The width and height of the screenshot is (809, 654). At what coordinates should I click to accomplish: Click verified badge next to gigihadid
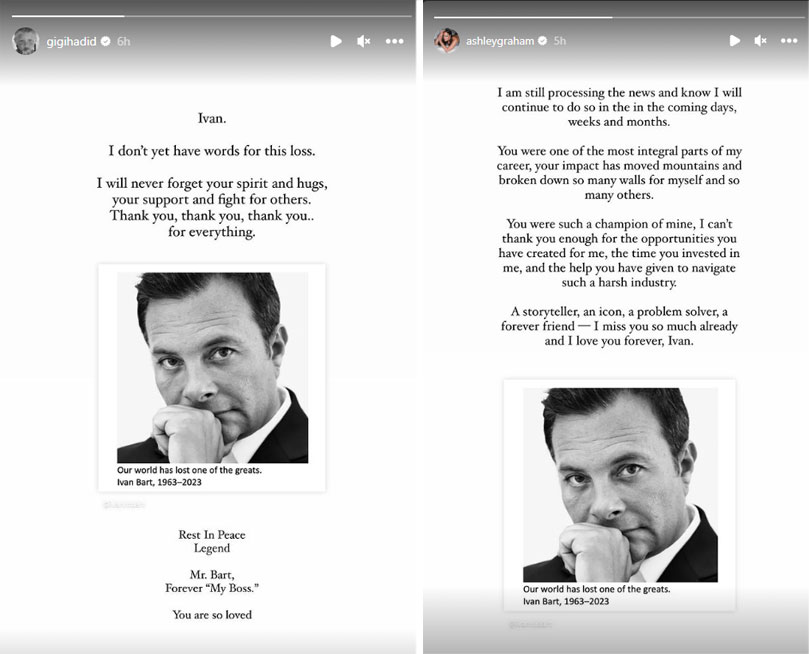coord(105,42)
